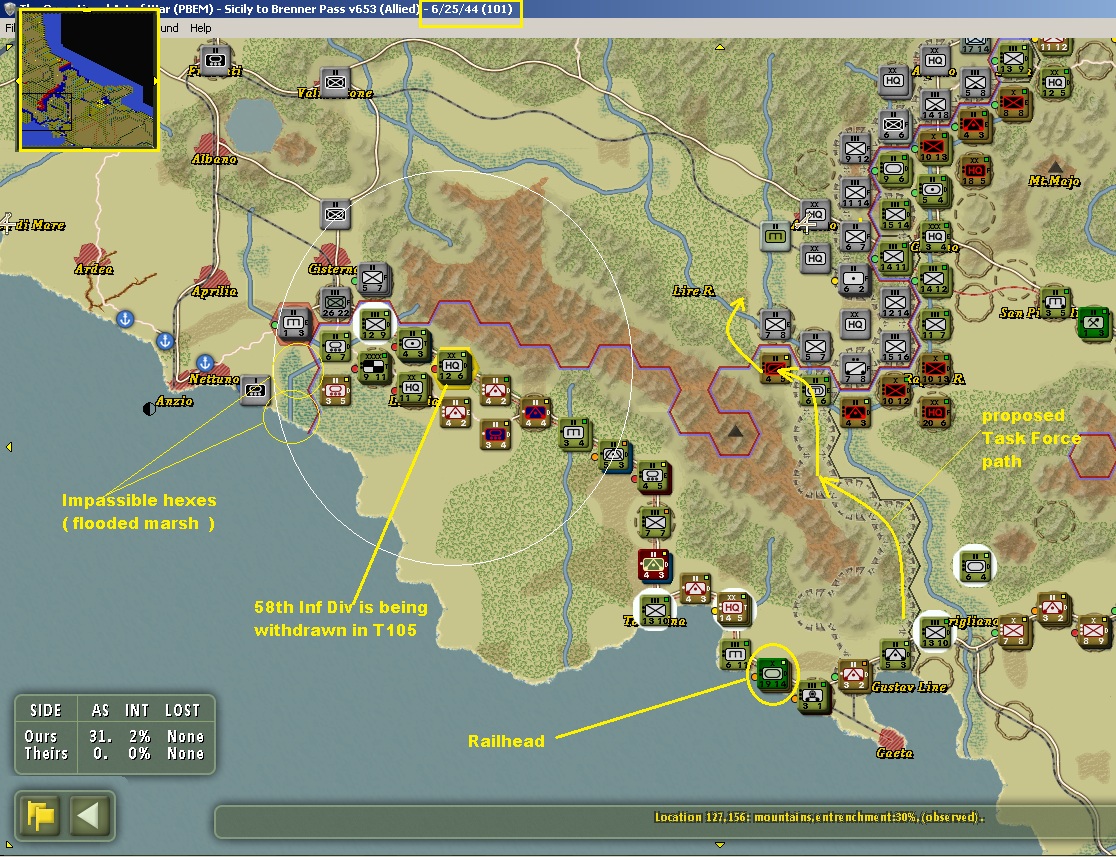The image size is (1116, 857).
Task: Select the bright green 19 14 railhead unit
Action: [773, 674]
